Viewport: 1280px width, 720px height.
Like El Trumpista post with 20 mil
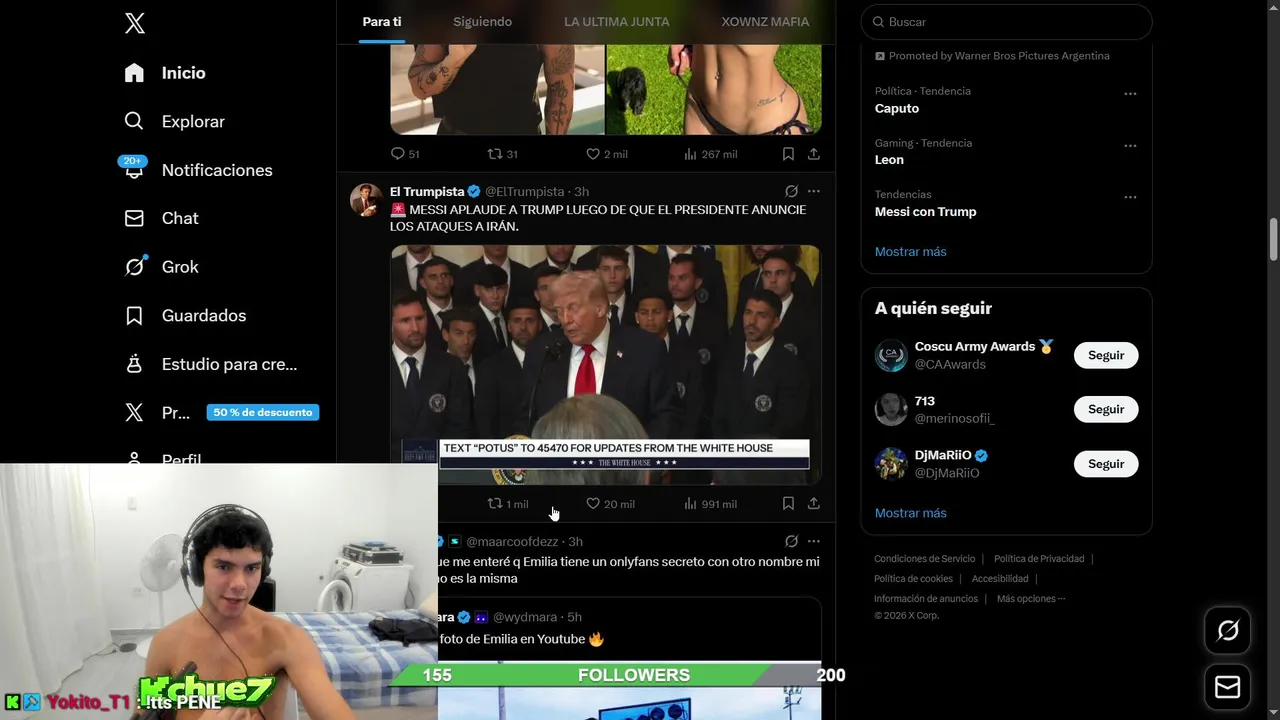610,504
